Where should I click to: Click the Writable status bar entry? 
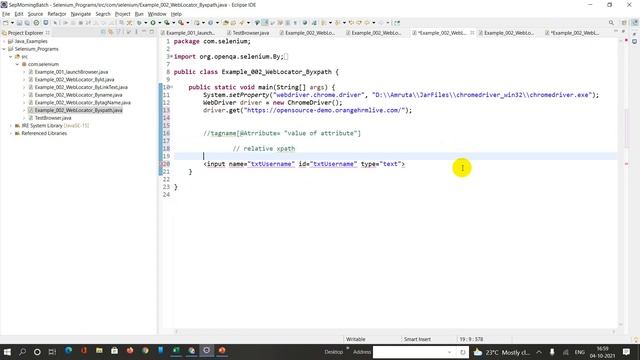356,339
